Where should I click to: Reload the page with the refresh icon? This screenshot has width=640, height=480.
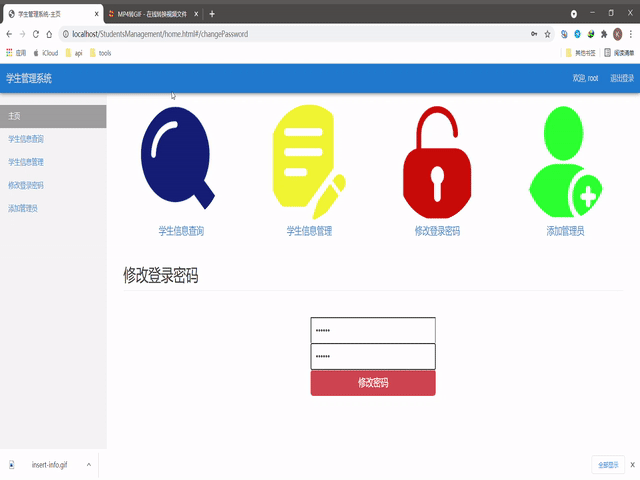click(36, 34)
